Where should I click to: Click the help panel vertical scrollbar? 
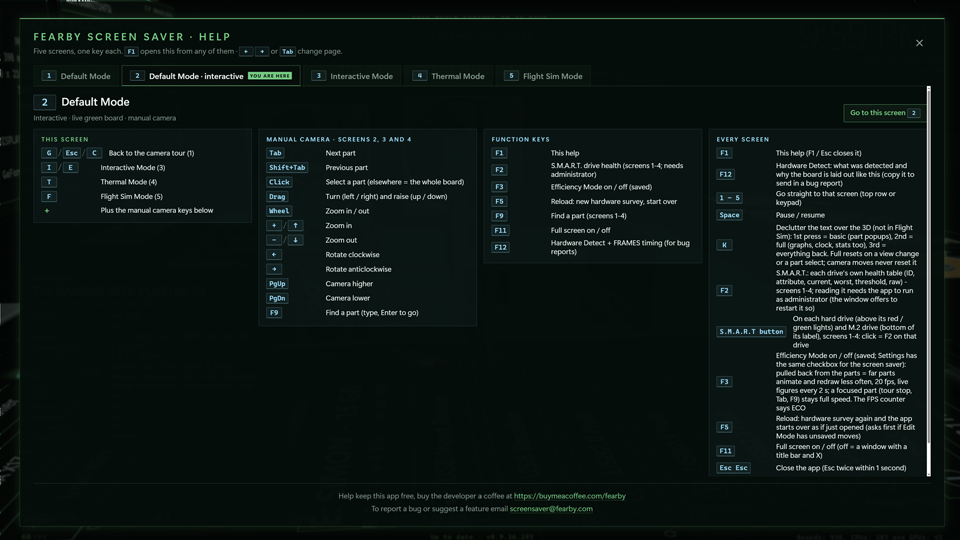pyautogui.click(x=929, y=281)
